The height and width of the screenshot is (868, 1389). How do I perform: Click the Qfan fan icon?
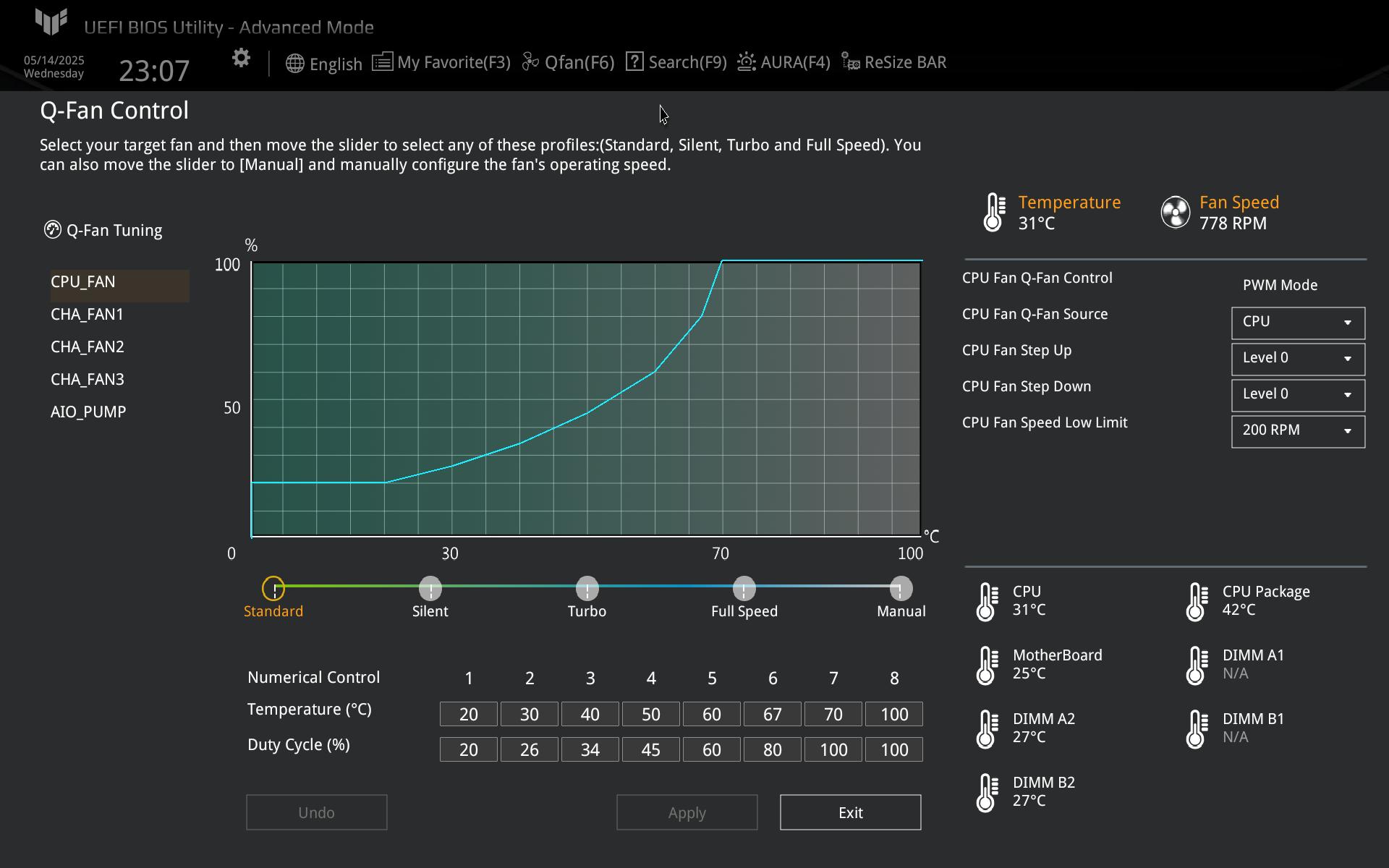[x=531, y=62]
